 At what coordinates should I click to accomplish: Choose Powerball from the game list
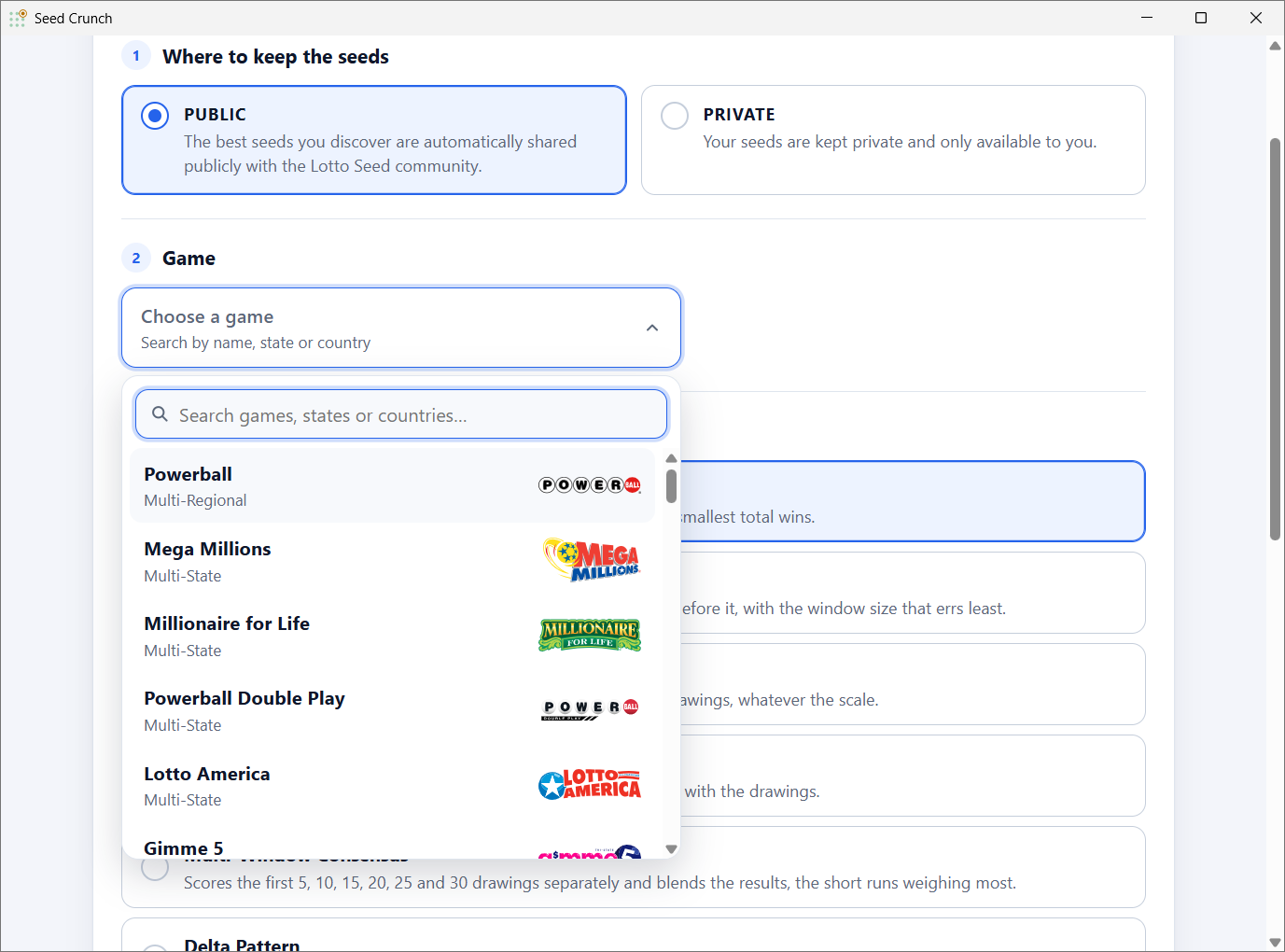click(x=392, y=485)
